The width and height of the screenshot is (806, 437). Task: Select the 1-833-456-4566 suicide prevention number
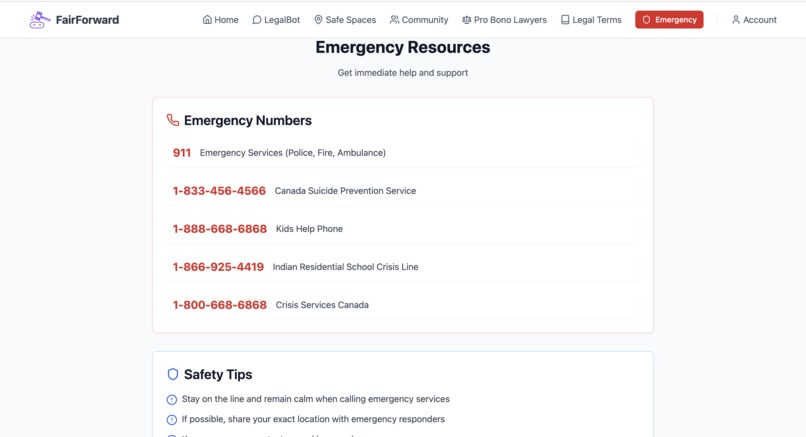coord(219,191)
